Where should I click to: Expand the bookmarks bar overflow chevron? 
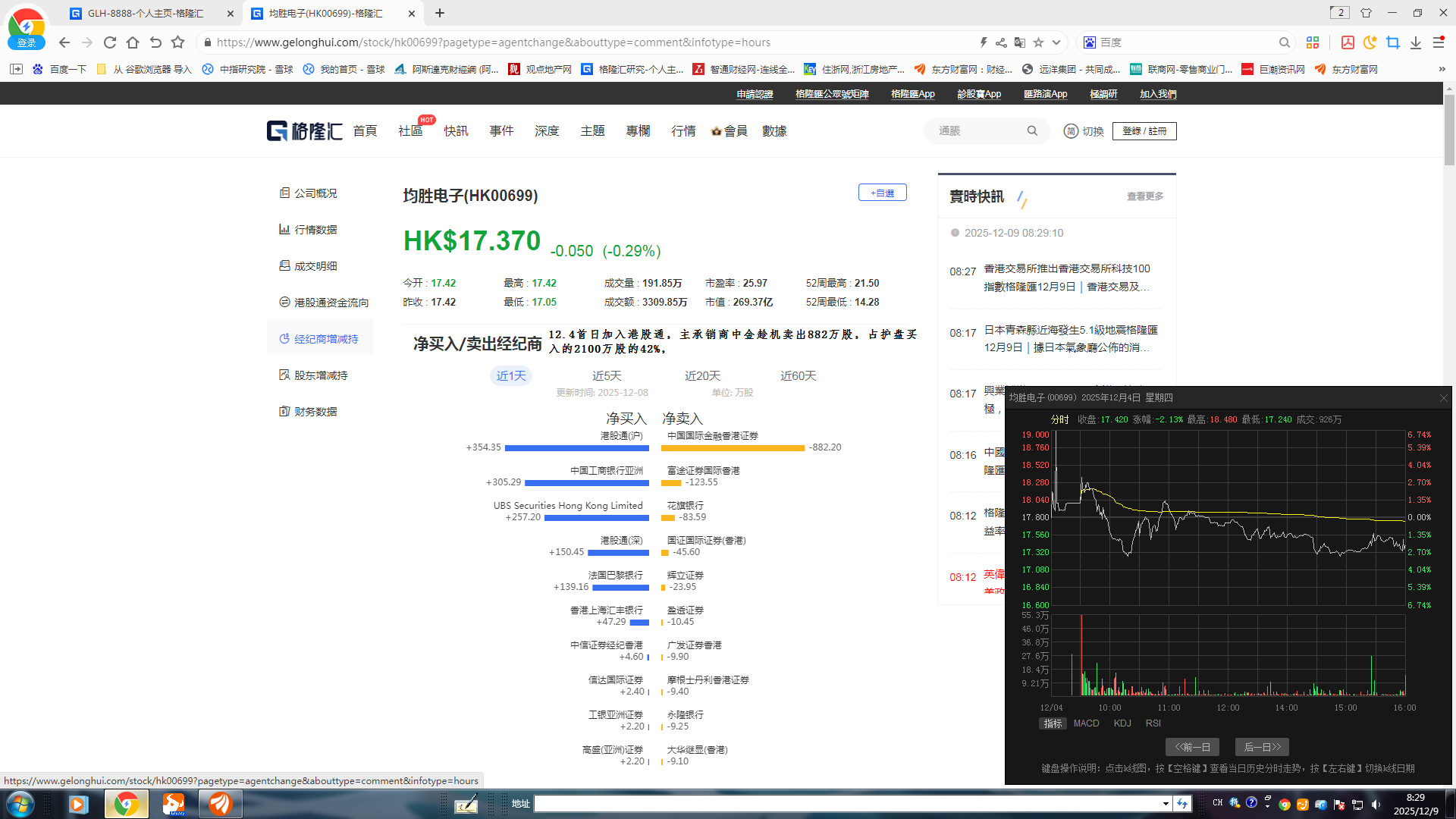pos(1442,69)
